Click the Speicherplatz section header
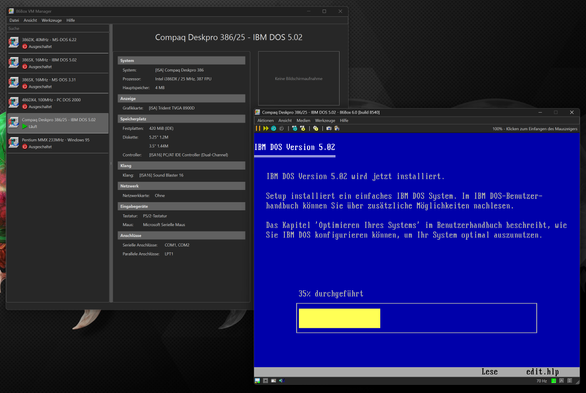 click(181, 119)
